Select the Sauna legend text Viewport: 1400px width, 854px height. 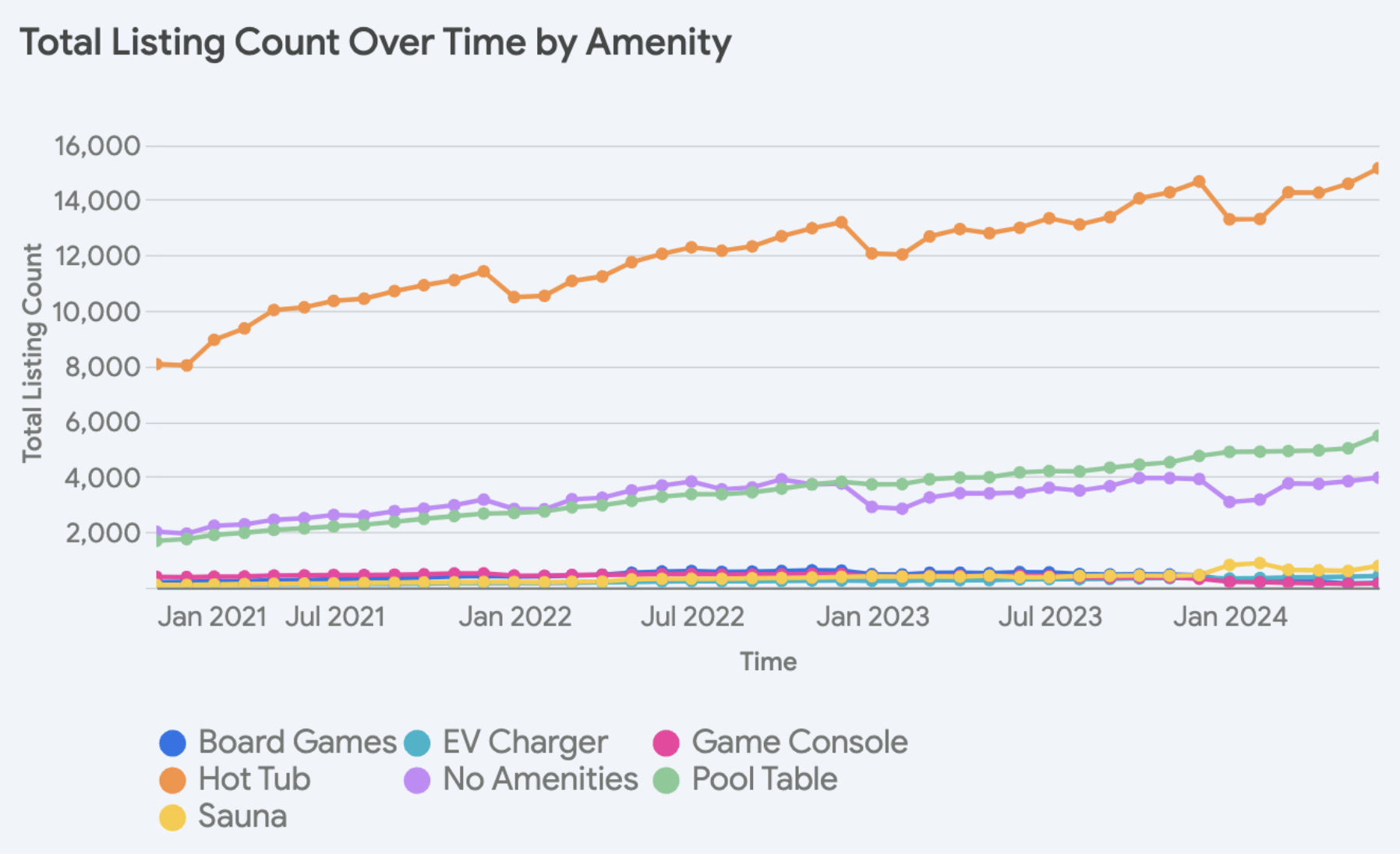(x=242, y=817)
